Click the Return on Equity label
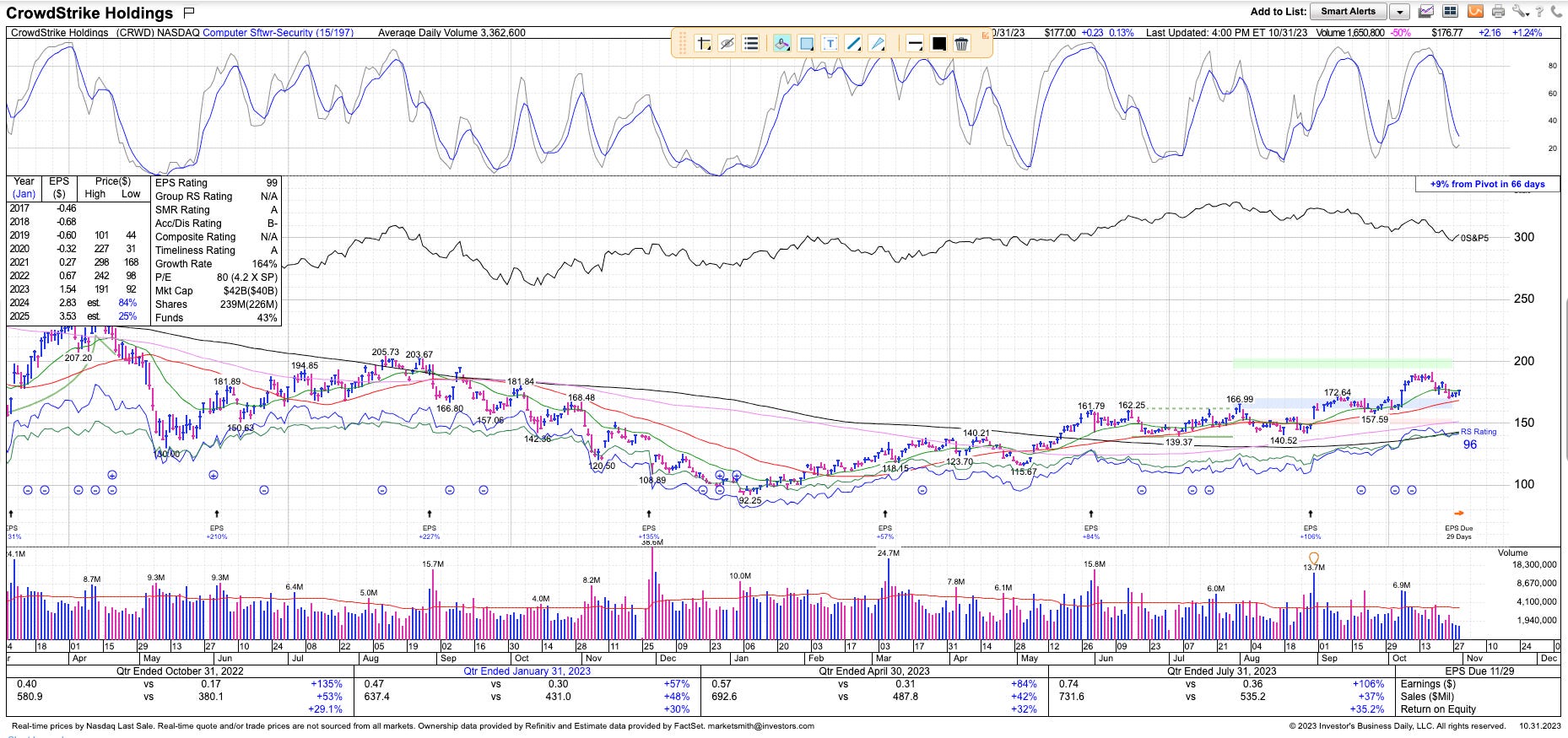 (x=1438, y=709)
